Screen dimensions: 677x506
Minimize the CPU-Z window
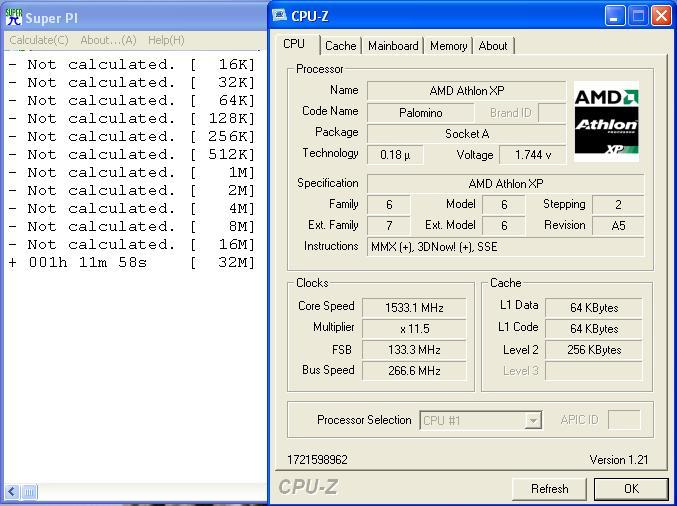(615, 16)
